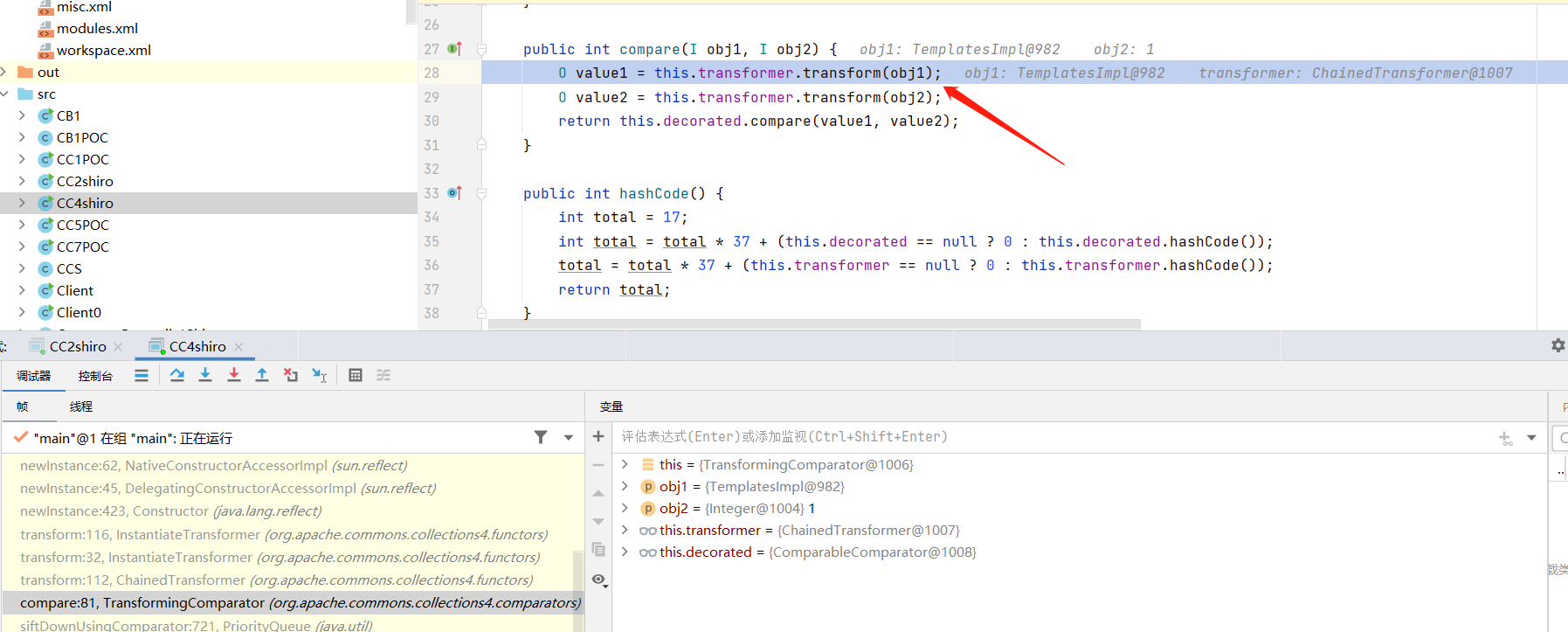The height and width of the screenshot is (632, 1568).
Task: Select the 帧 frames tab
Action: [x=22, y=406]
